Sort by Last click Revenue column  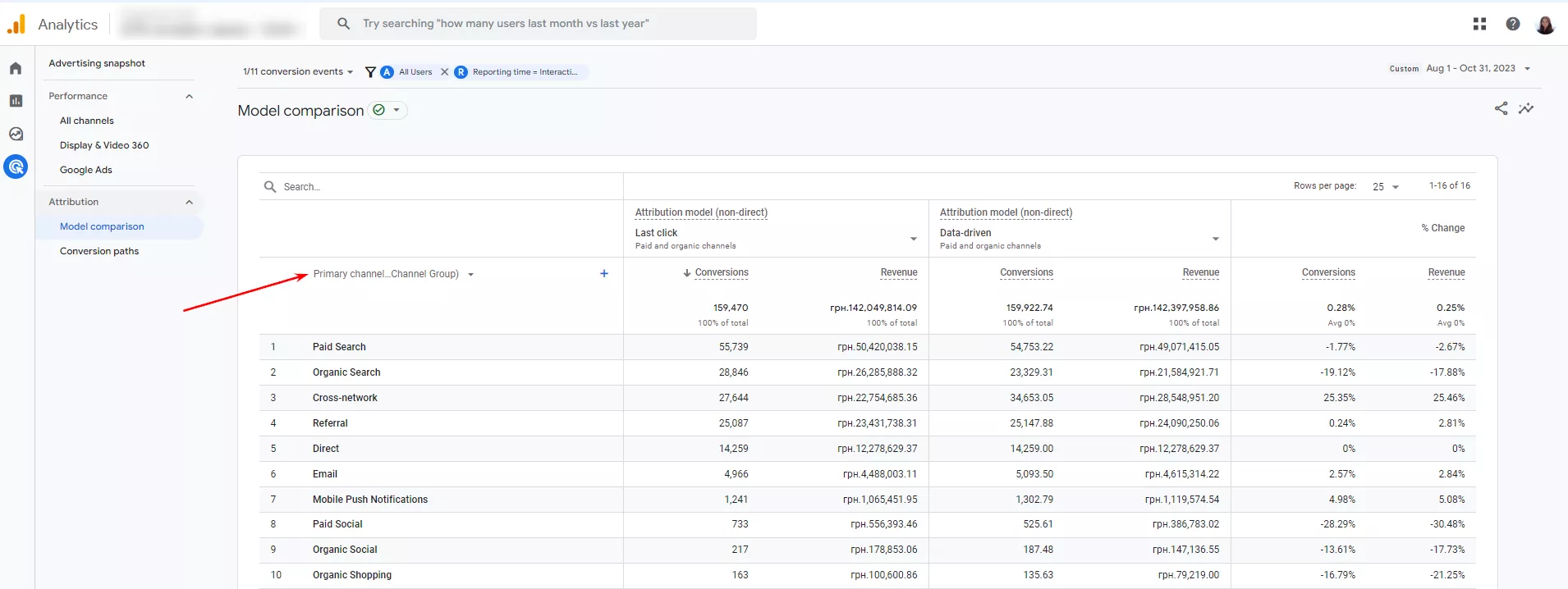pyautogui.click(x=899, y=272)
